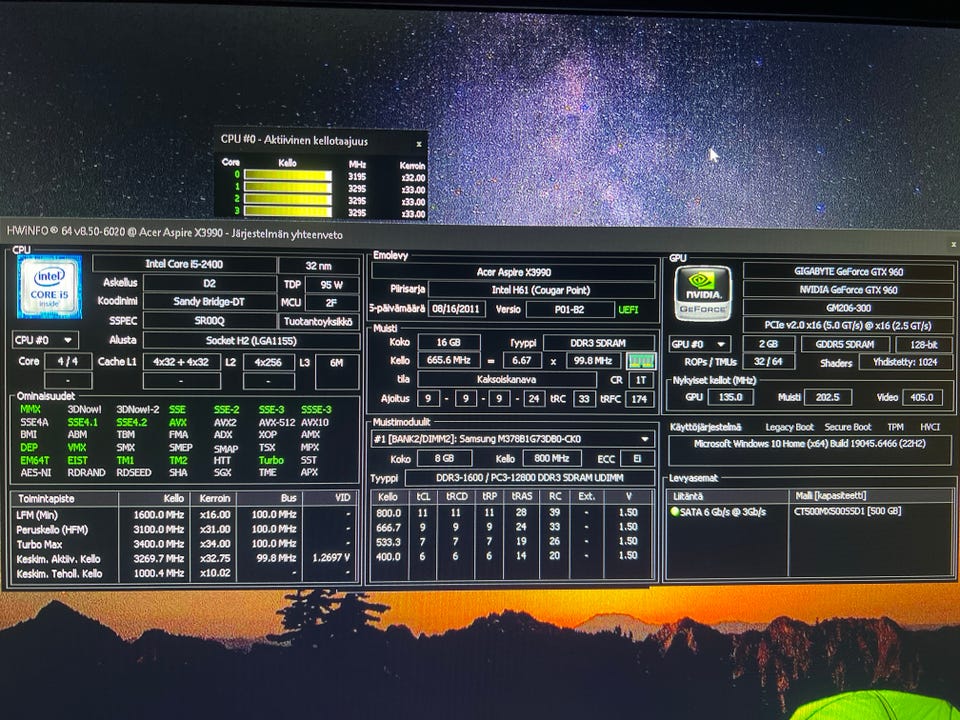The width and height of the screenshot is (960, 720).
Task: Click the Kerroin column header in CPU table
Action: [213, 498]
